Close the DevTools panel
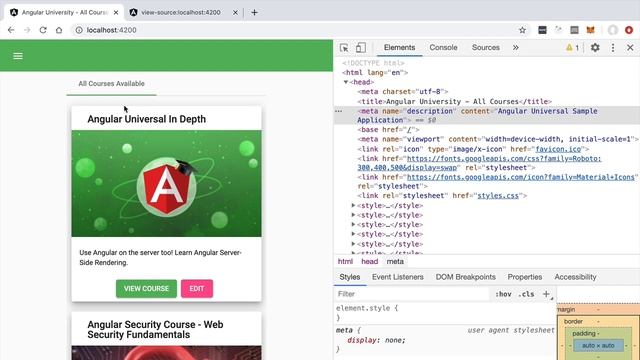The height and width of the screenshot is (360, 640). 630,48
